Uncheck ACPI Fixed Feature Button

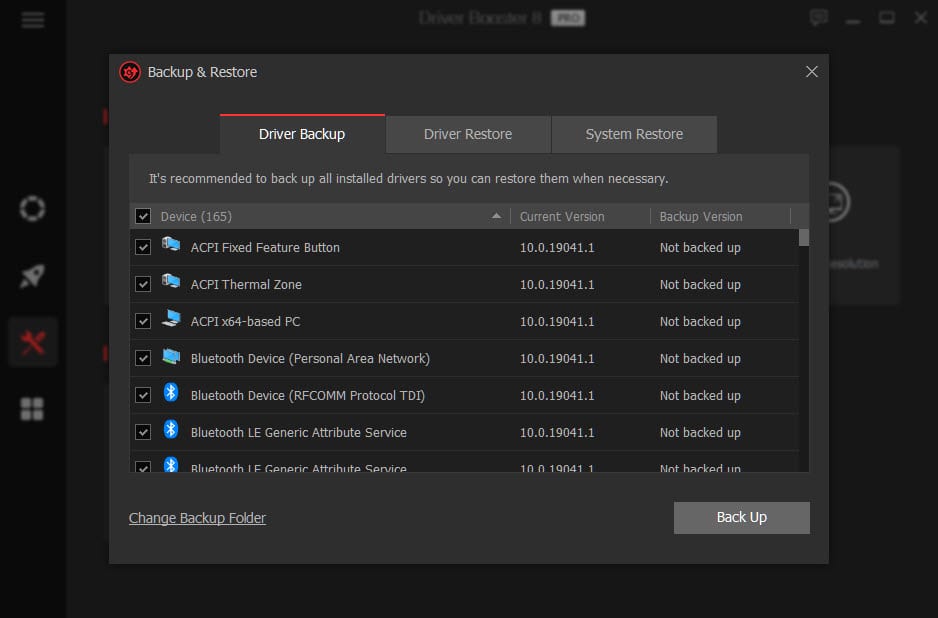(143, 247)
